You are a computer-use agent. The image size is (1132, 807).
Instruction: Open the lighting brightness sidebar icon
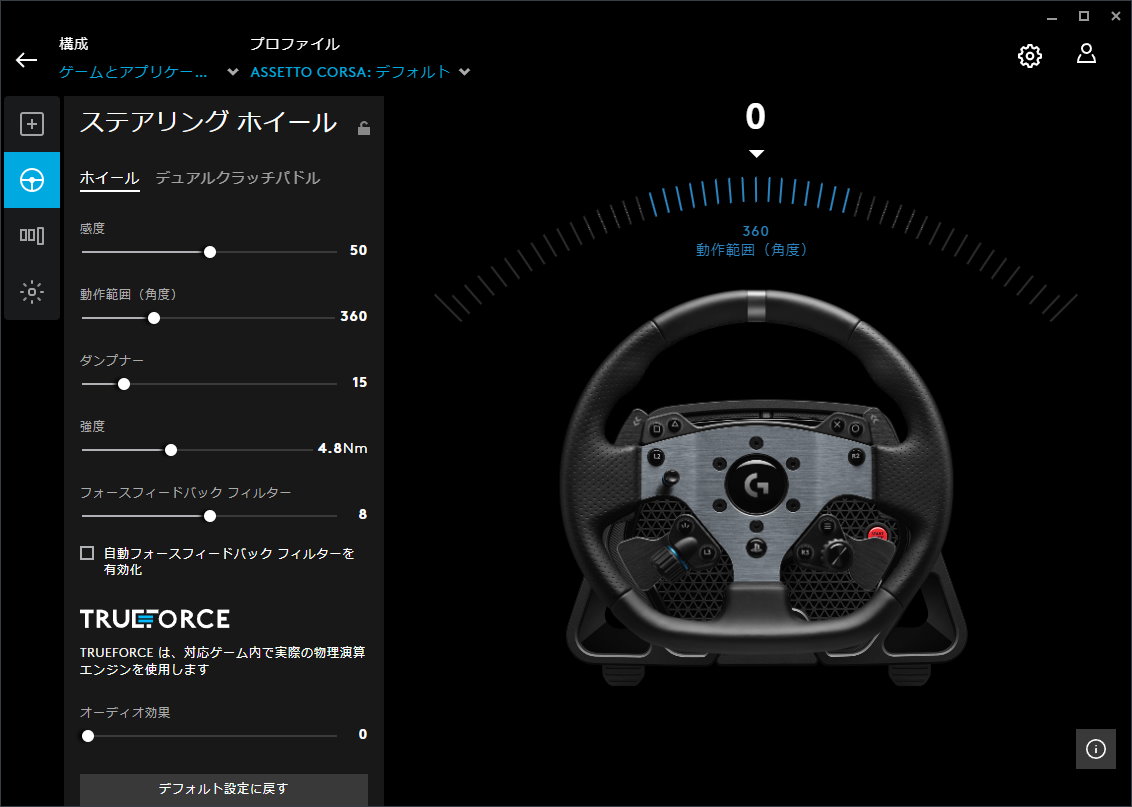coord(32,292)
